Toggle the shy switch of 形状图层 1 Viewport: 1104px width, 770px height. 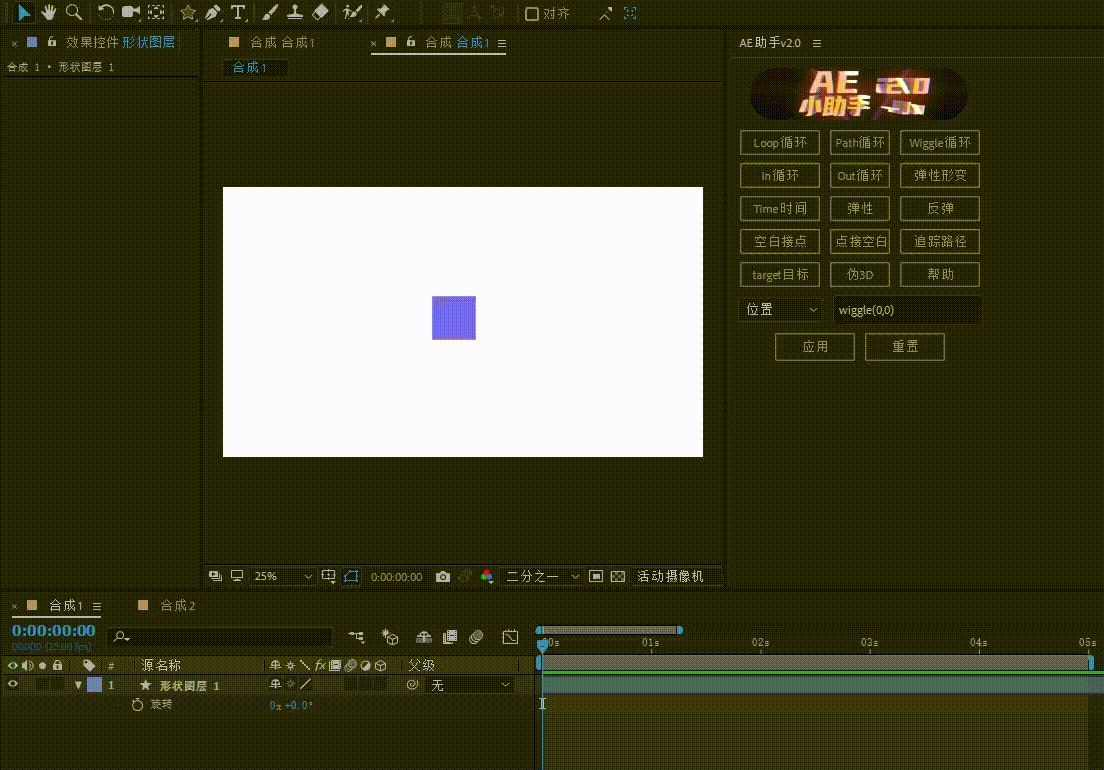coord(275,684)
